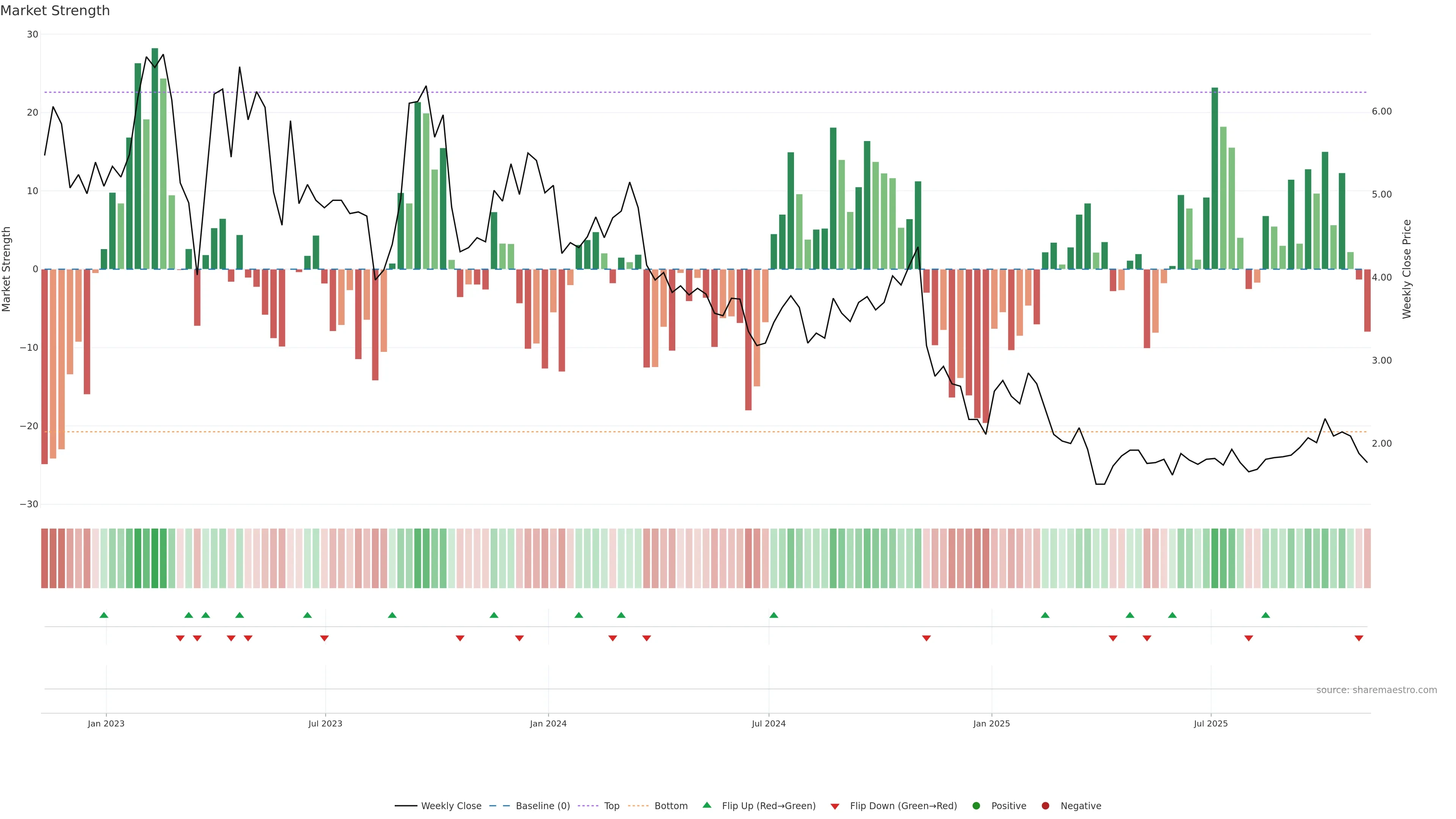The height and width of the screenshot is (819, 1456).
Task: Click the flip-up triangle just after Jul 2024
Action: [x=774, y=615]
